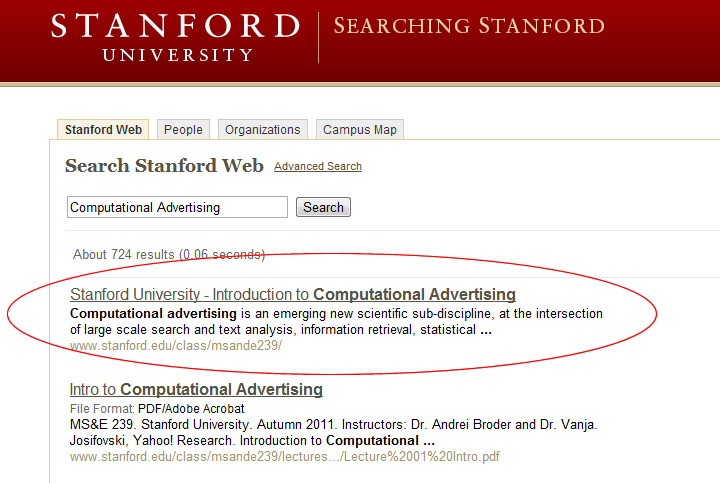Screen dimensions: 720x483
Task: Click the Search Stanford Web heading
Action: coord(164,166)
